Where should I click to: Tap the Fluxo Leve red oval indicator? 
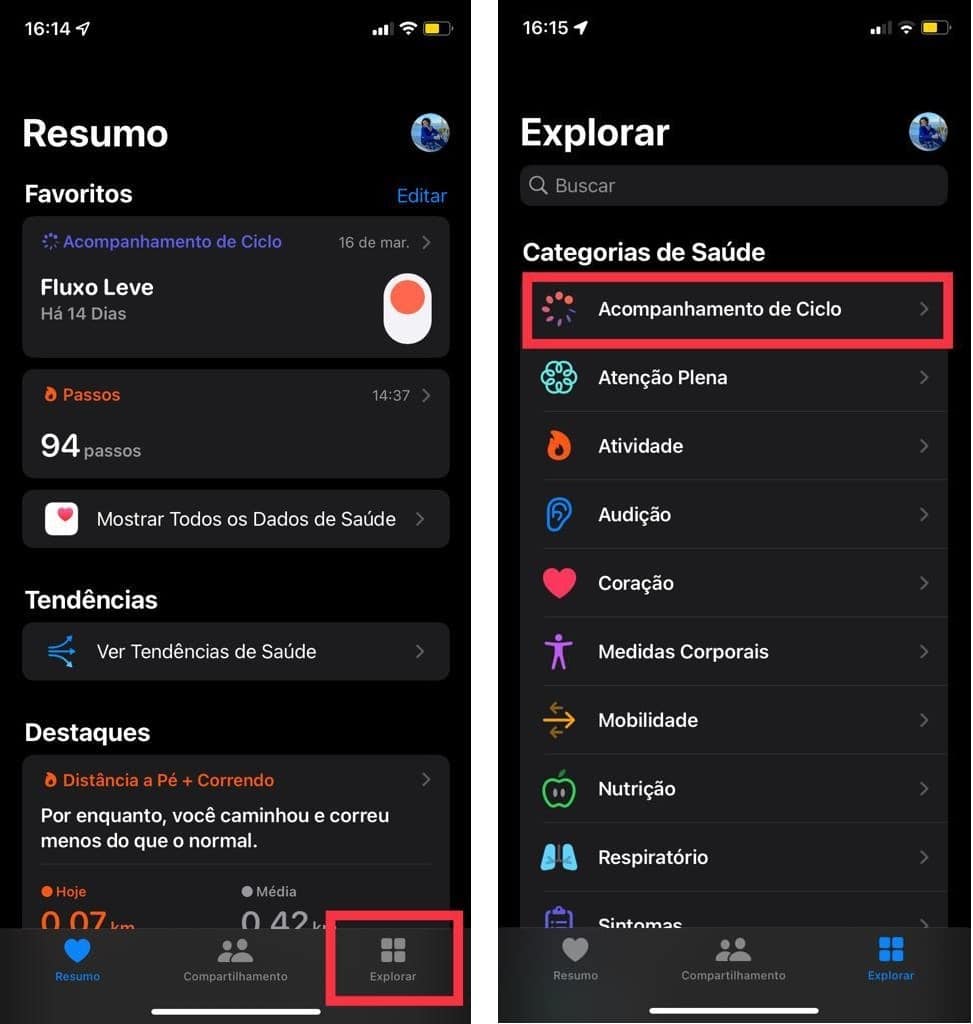tap(407, 308)
